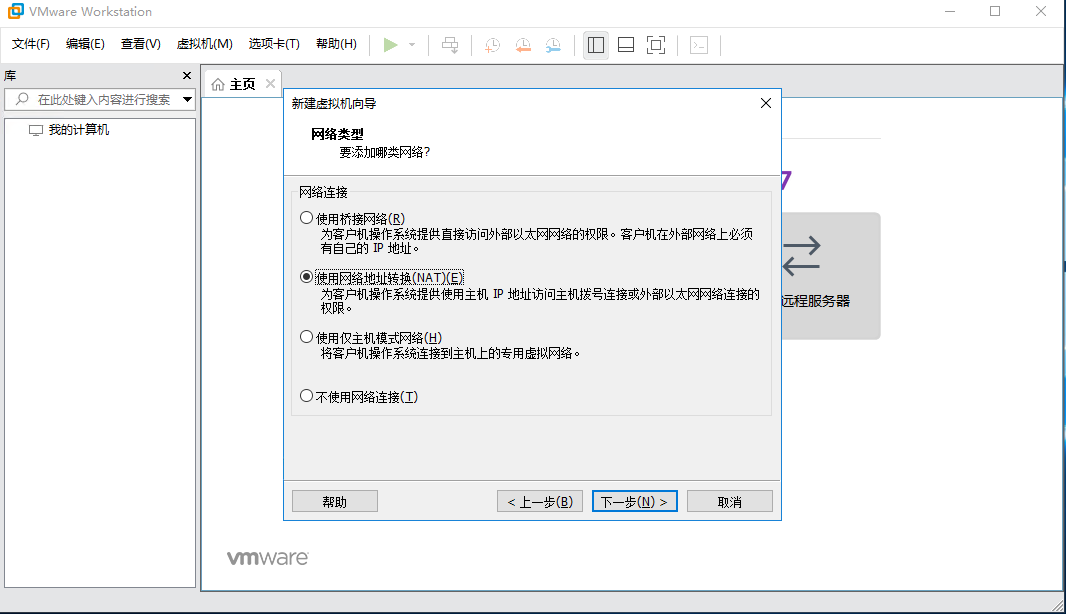
Task: Click the computer icon beside 我的计算机
Action: pos(35,130)
